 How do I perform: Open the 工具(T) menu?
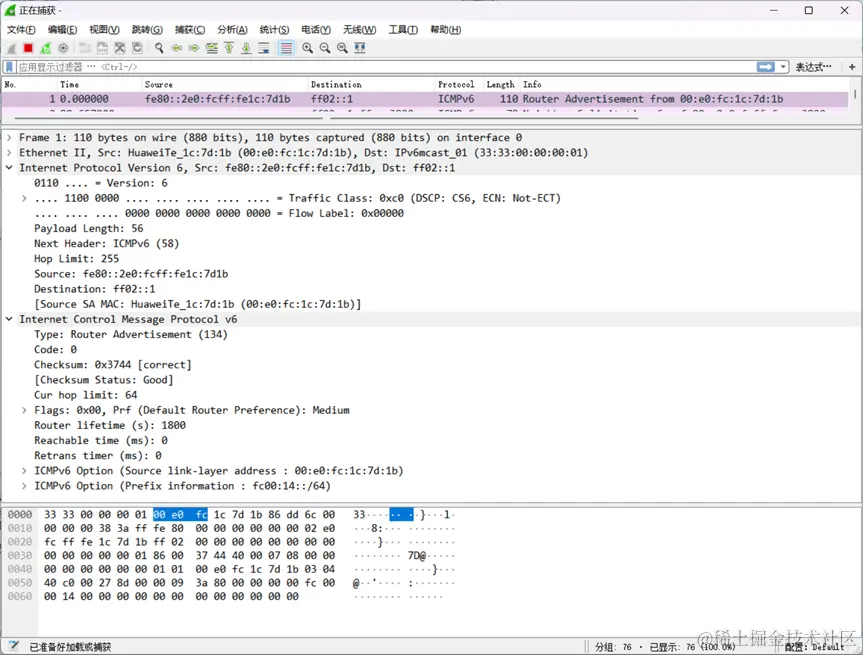[403, 30]
